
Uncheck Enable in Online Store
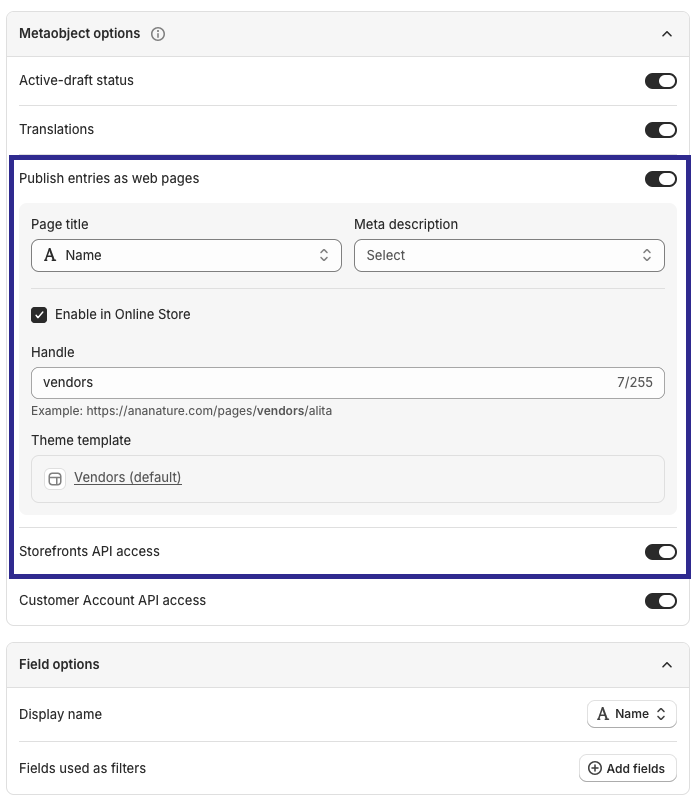40,314
